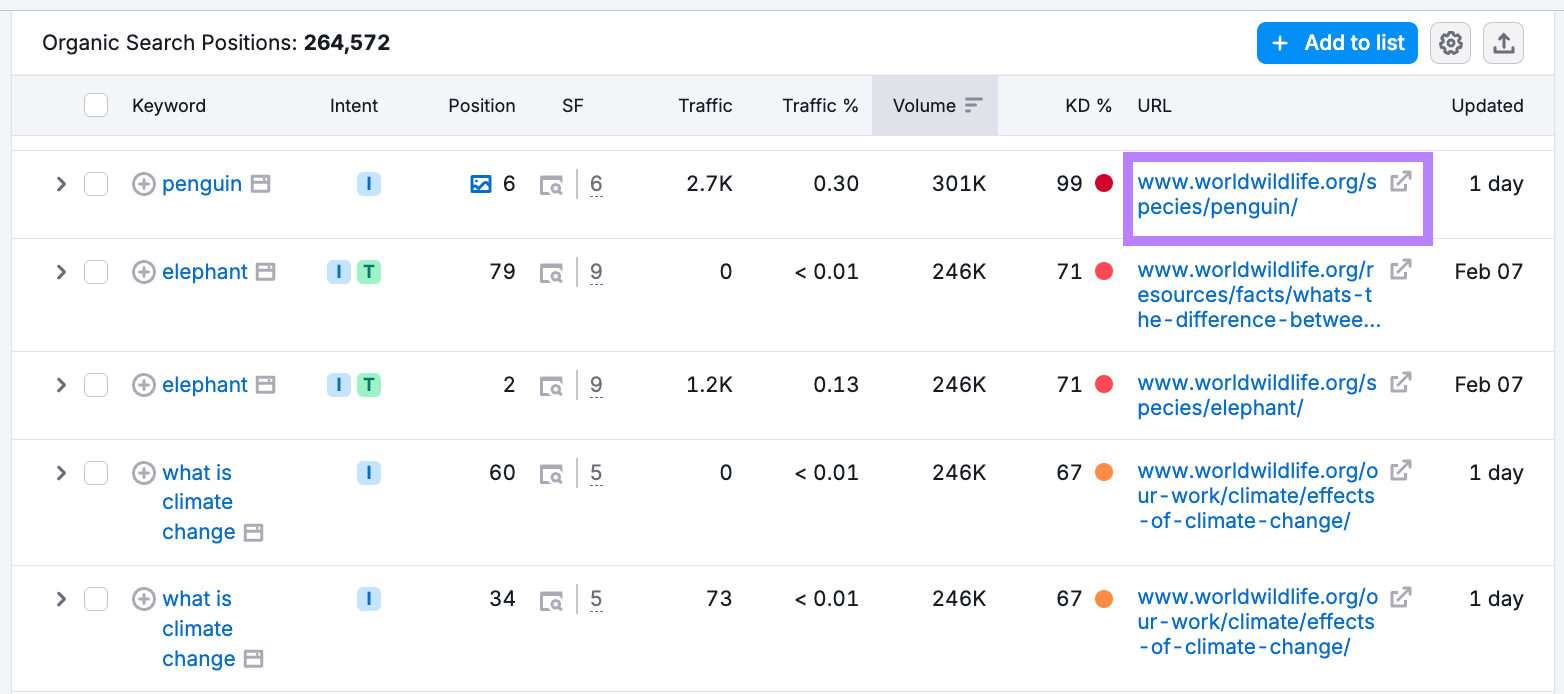Check the penguin row checkbox
Viewport: 1564px width, 694px height.
[96, 184]
